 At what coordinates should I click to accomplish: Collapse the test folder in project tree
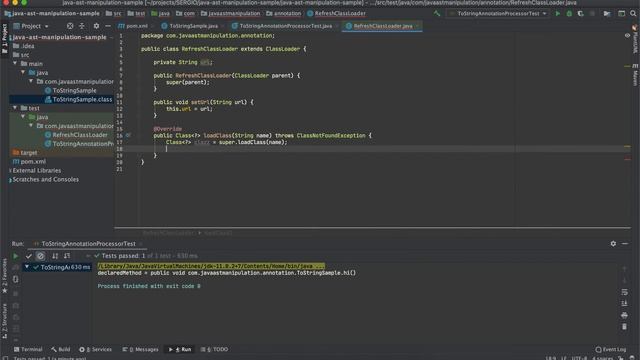(x=15, y=108)
